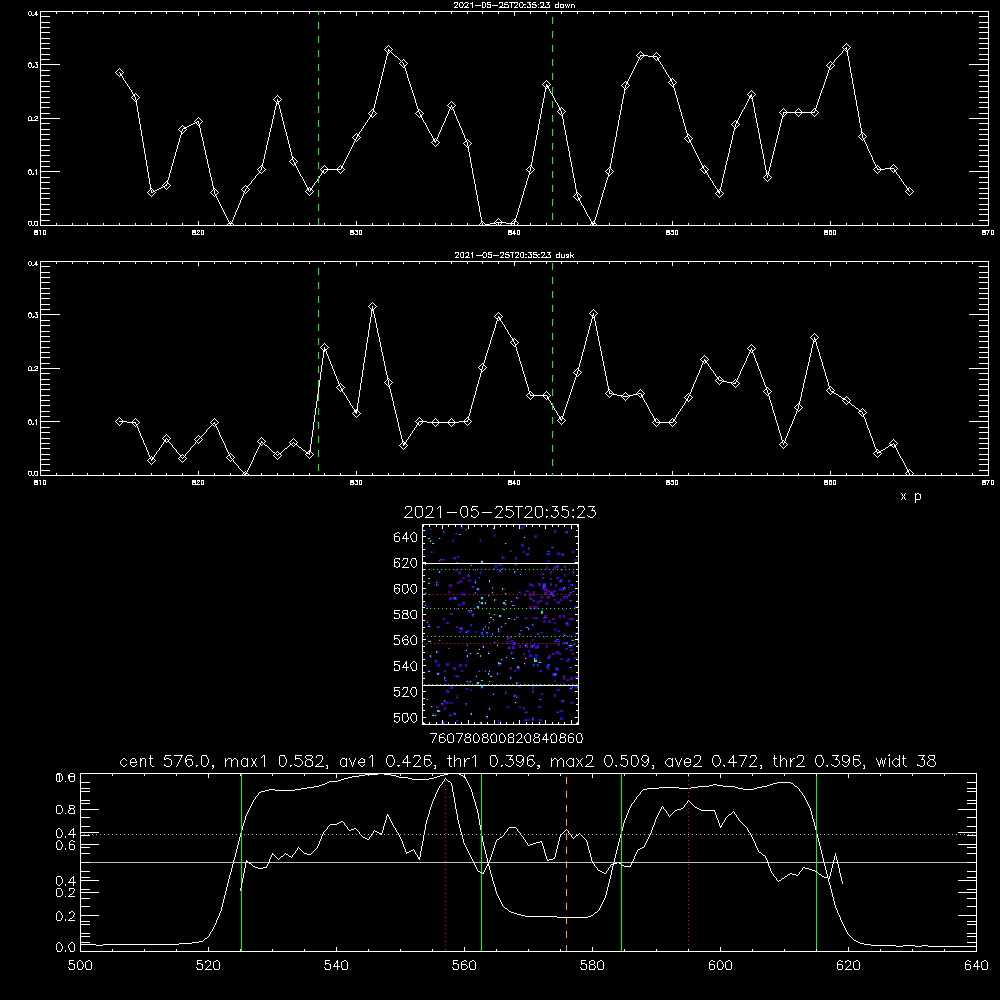Select the left green dashed line in dawn plot
This screenshot has height=1000, width=1000.
(x=318, y=118)
